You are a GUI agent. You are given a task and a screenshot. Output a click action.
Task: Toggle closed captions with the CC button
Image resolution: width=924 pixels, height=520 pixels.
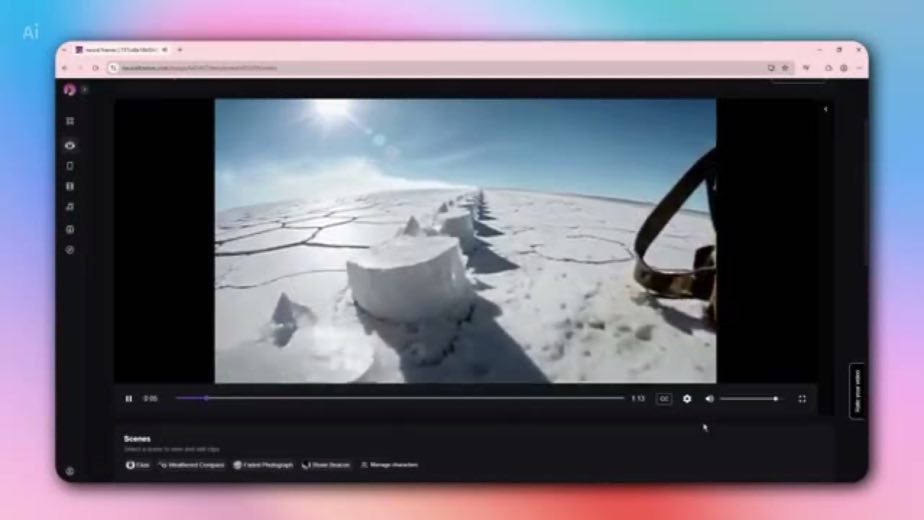click(x=664, y=399)
